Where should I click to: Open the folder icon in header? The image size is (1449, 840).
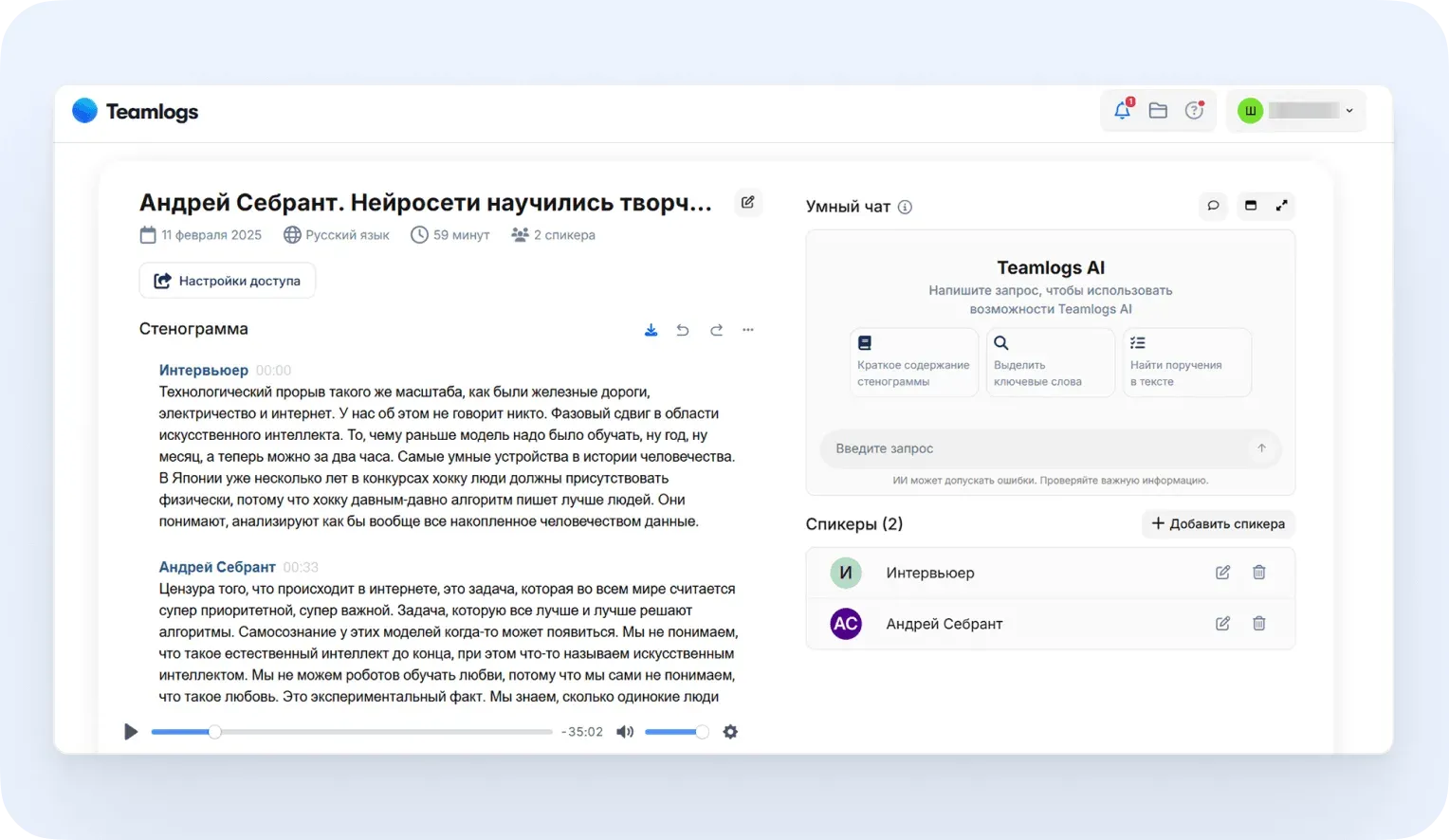(x=1158, y=111)
